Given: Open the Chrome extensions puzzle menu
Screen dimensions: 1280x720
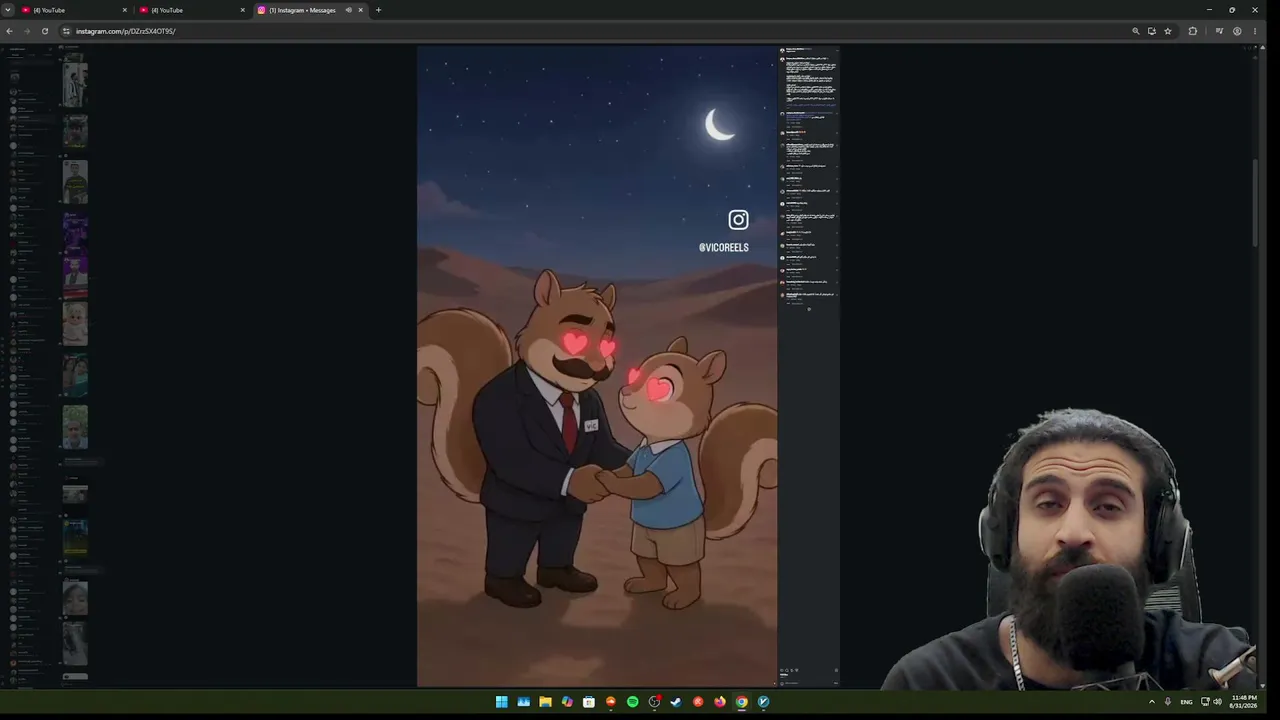Looking at the screenshot, I should click(1193, 31).
